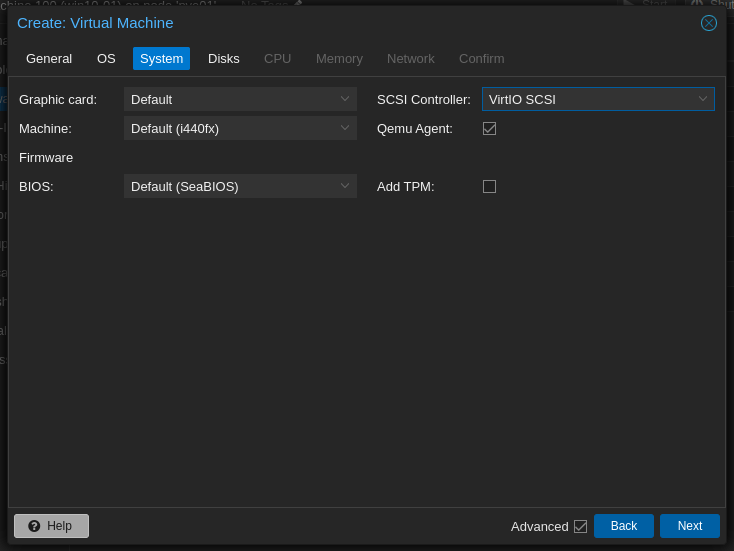Click the Help button
734x551 pixels.
[51, 526]
